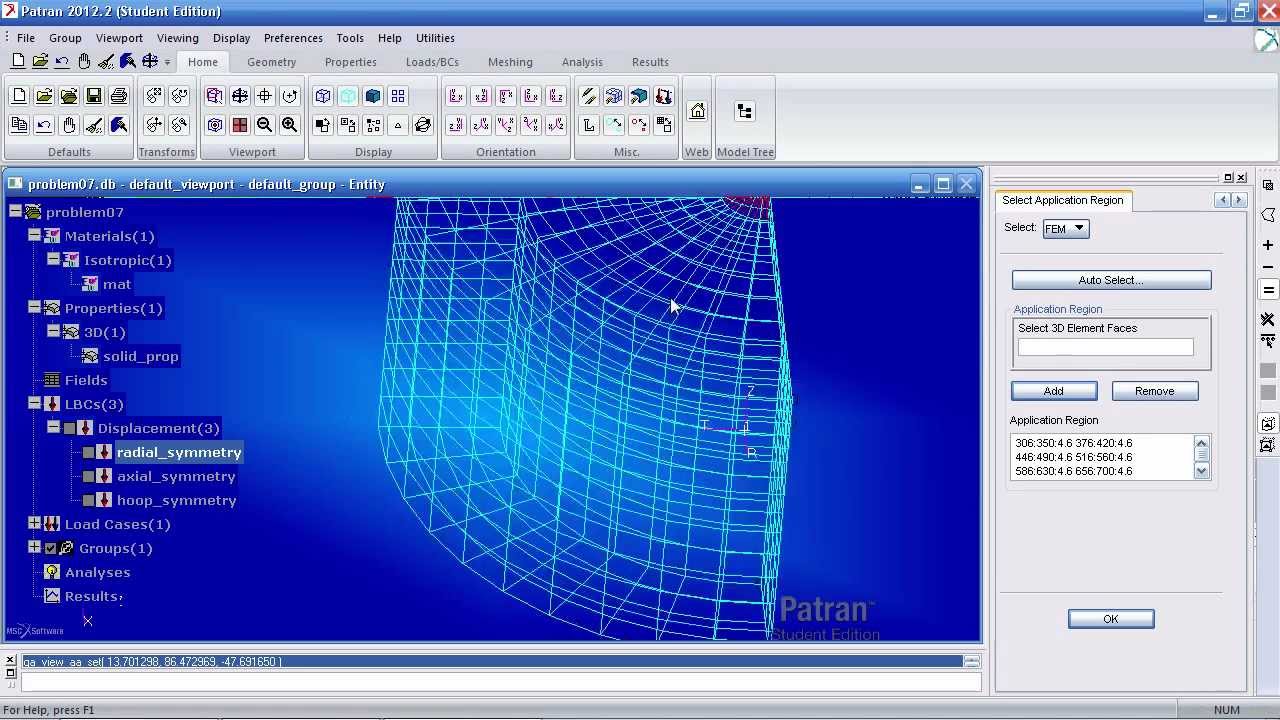Select the mat material tree item
This screenshot has width=1280, height=720.
tap(117, 284)
